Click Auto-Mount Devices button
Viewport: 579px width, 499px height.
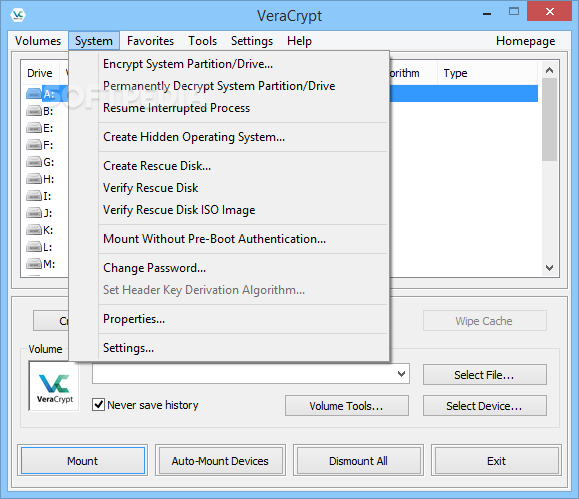tap(220, 461)
